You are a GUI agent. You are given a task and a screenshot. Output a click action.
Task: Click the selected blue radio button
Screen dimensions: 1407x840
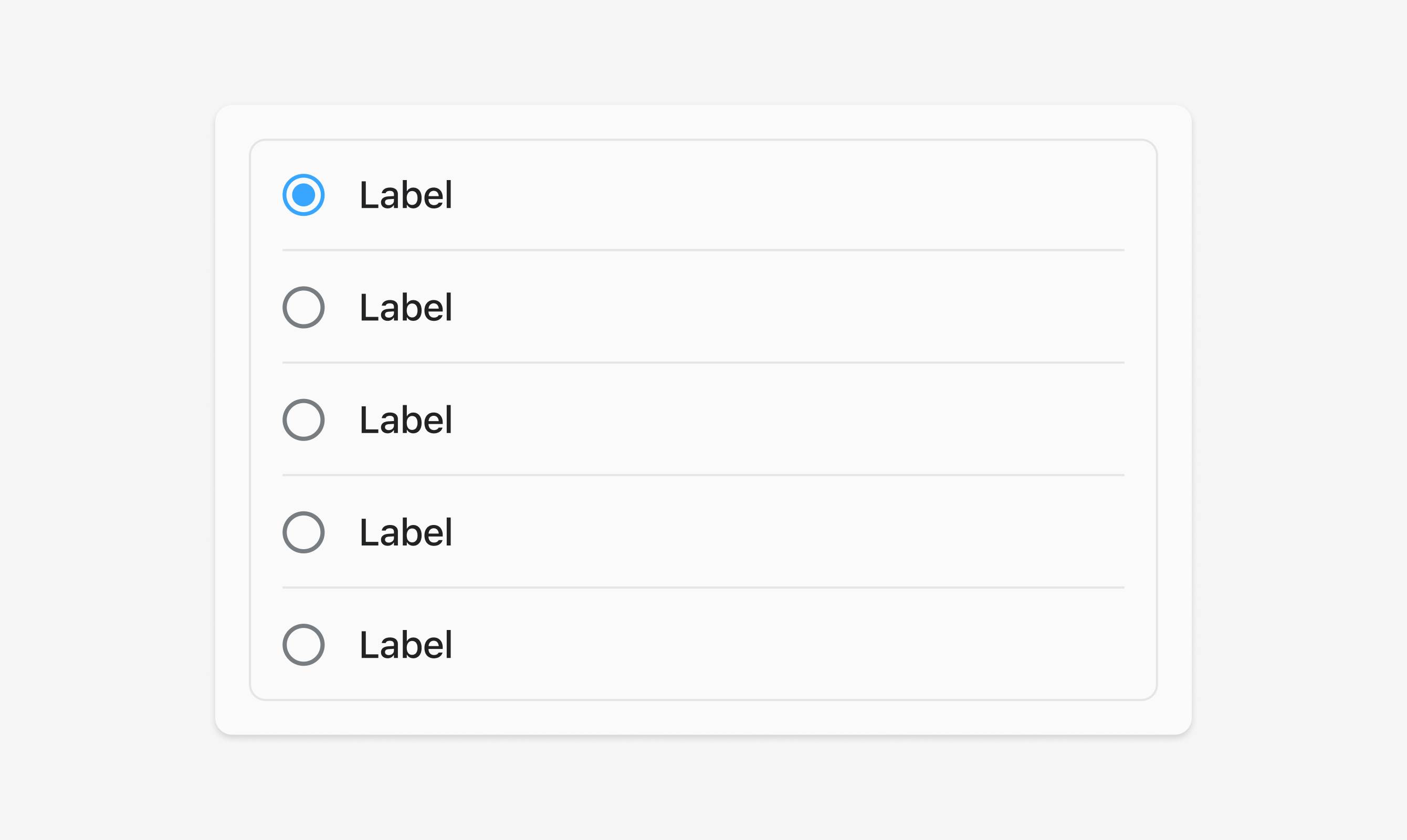303,195
